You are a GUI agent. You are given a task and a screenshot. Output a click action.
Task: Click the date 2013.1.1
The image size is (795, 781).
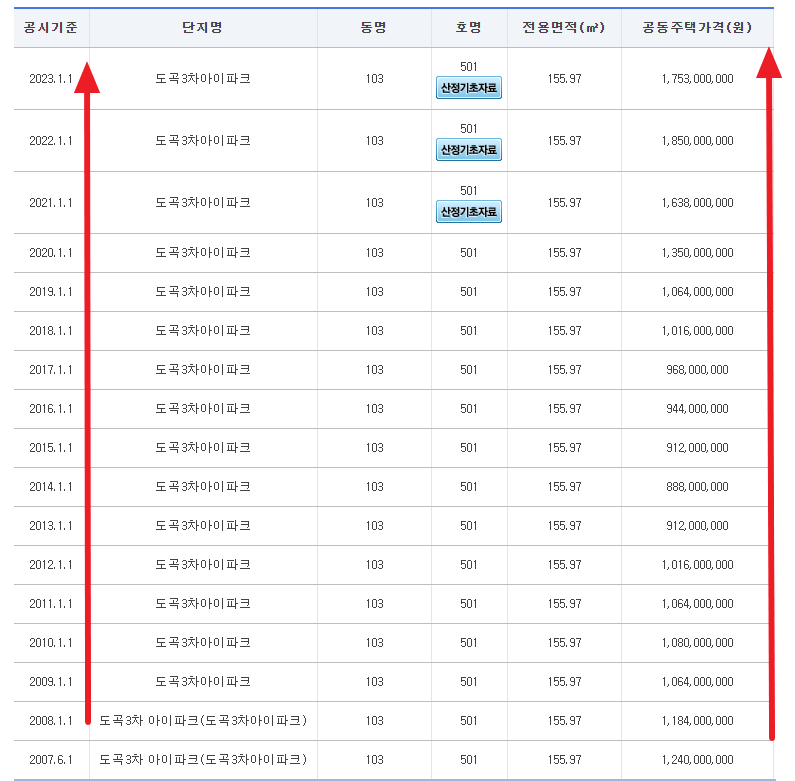click(51, 526)
